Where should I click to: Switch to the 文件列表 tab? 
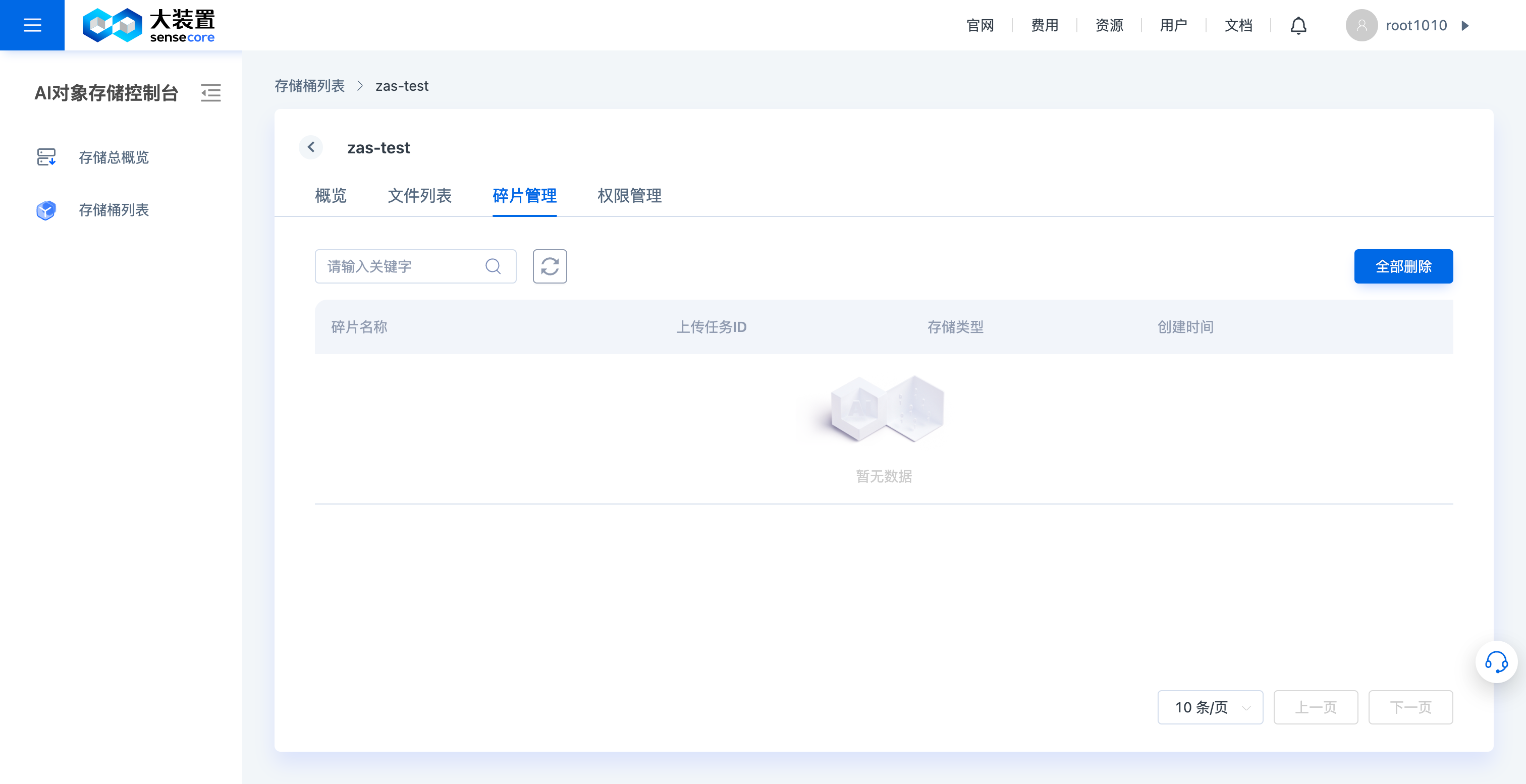(419, 196)
